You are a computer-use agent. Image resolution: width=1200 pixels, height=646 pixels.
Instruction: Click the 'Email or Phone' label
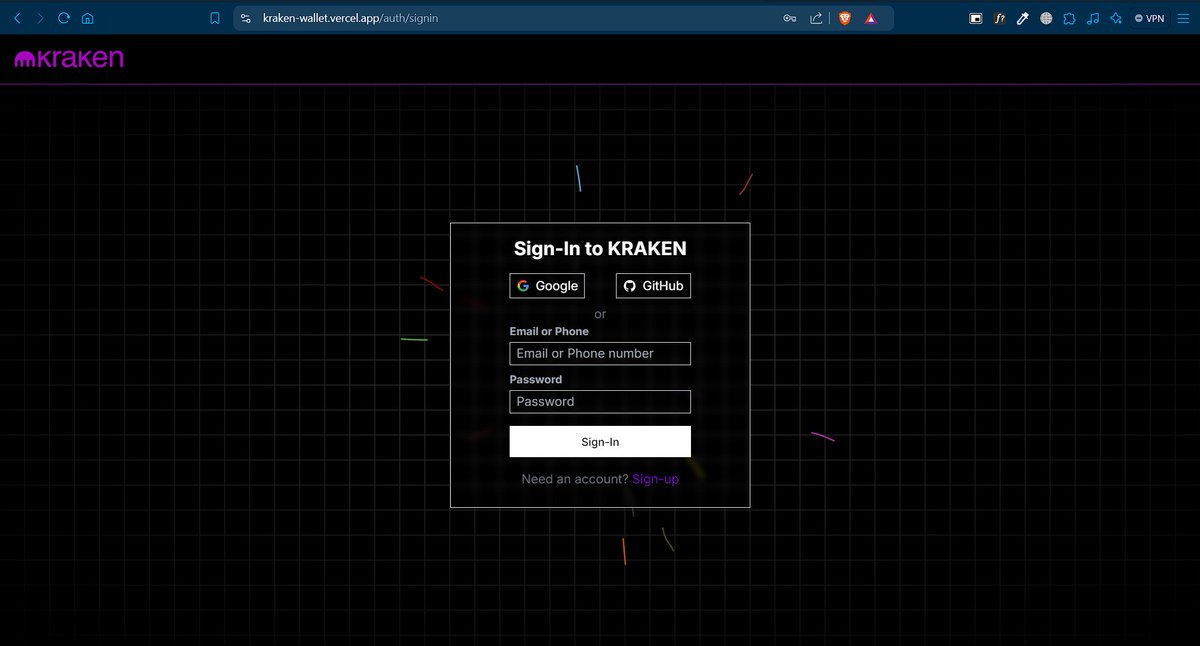pos(549,331)
